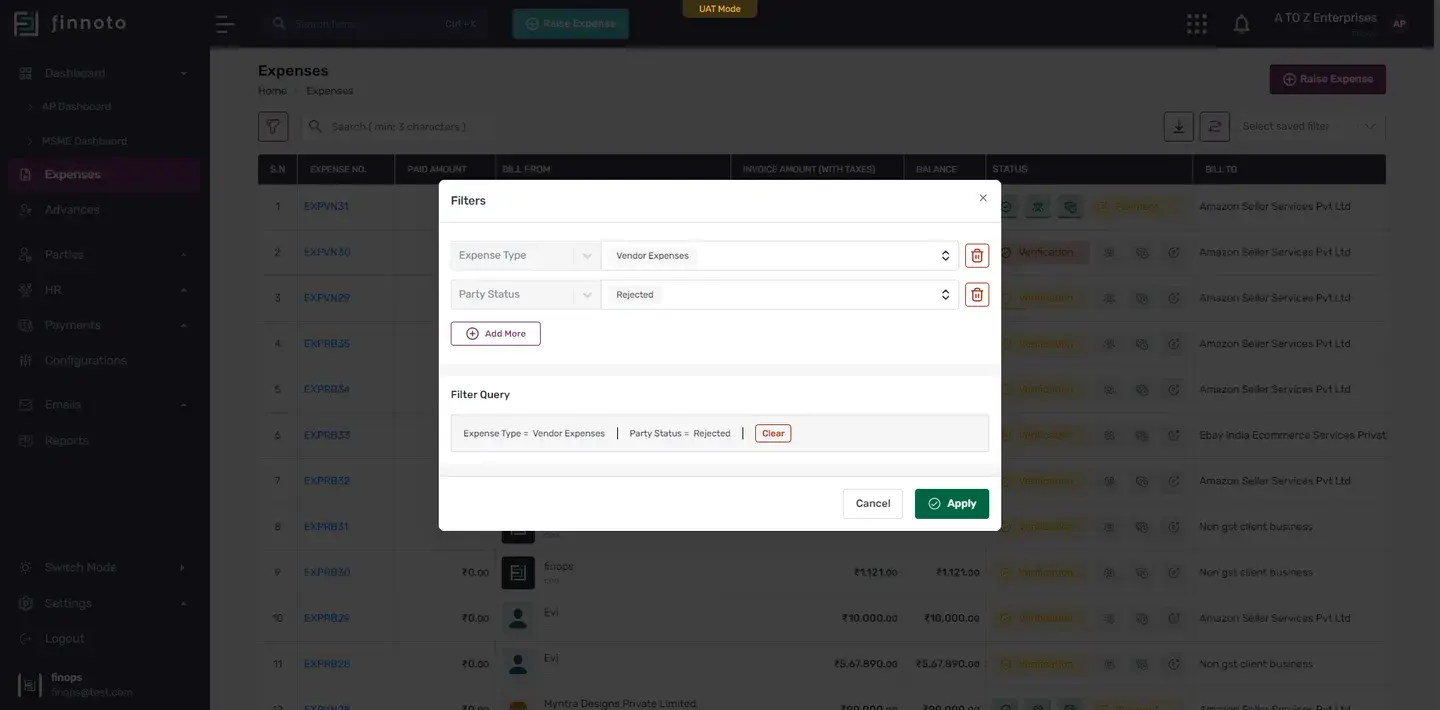Click the swap columns icon beside download
Image resolution: width=1440 pixels, height=710 pixels.
tap(1215, 127)
